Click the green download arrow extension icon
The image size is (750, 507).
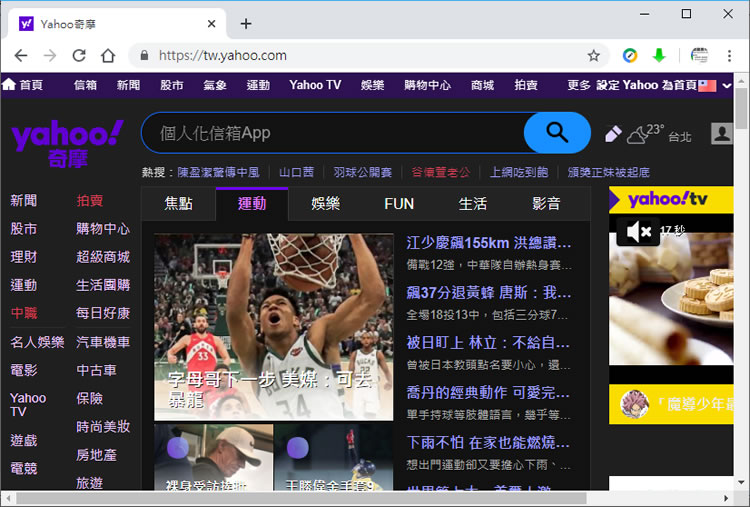point(659,55)
